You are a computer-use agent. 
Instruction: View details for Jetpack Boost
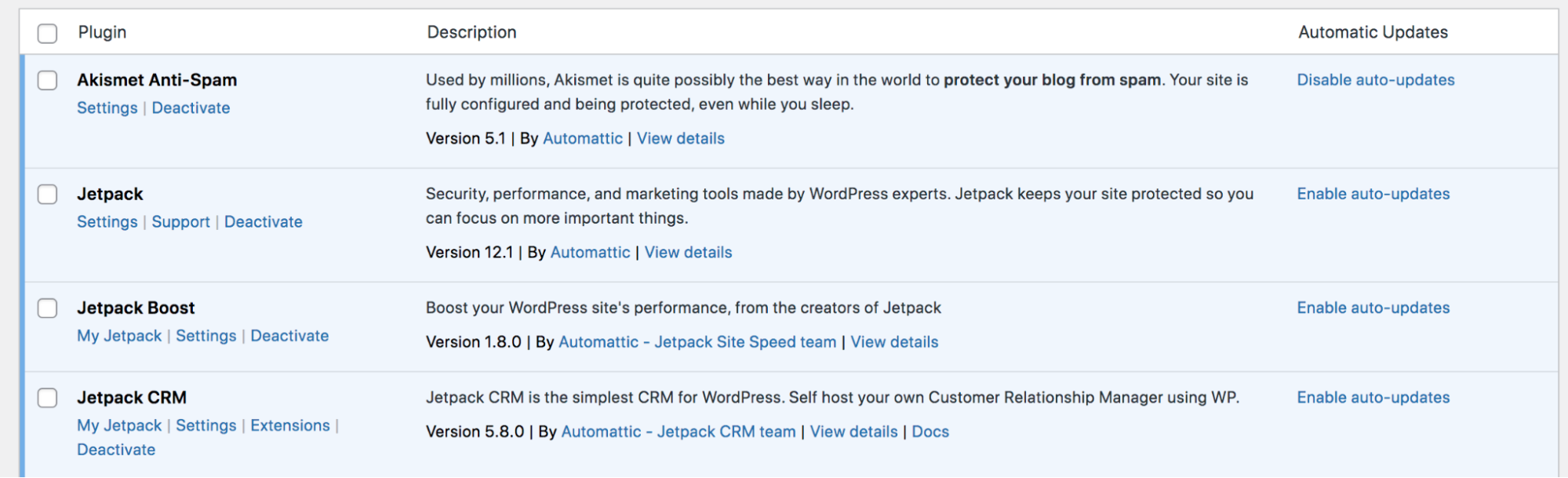click(x=895, y=342)
